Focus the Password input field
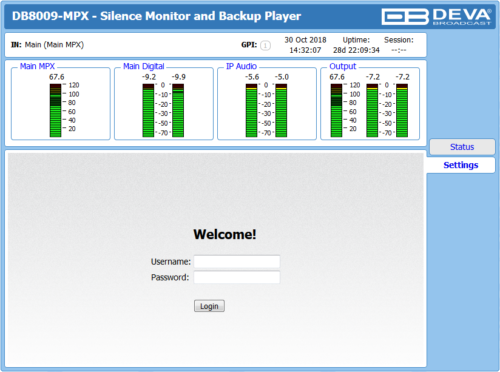Screen dimensions: 500x372 point(237,277)
